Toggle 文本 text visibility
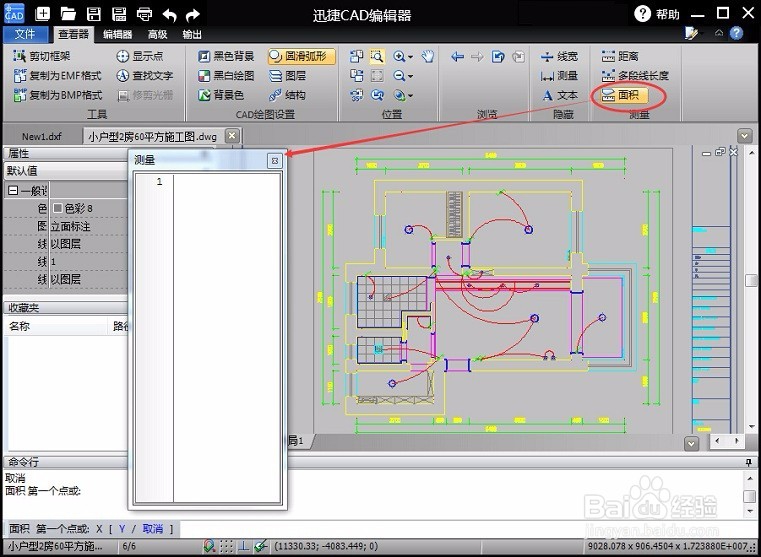The image size is (761, 557). (559, 95)
